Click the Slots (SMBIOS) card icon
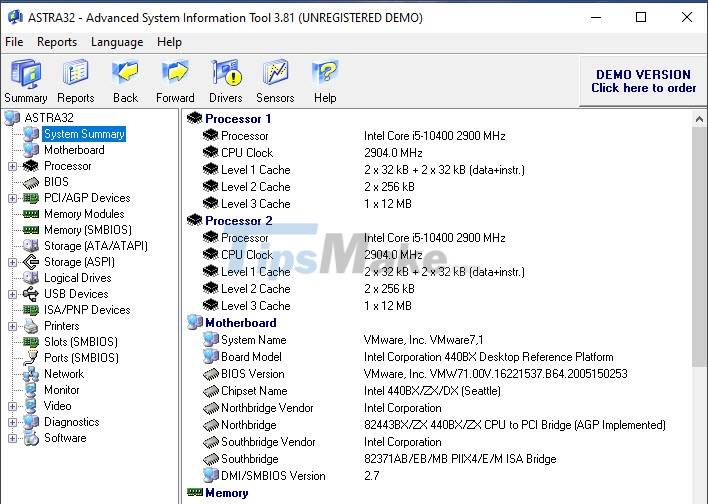 click(x=31, y=342)
